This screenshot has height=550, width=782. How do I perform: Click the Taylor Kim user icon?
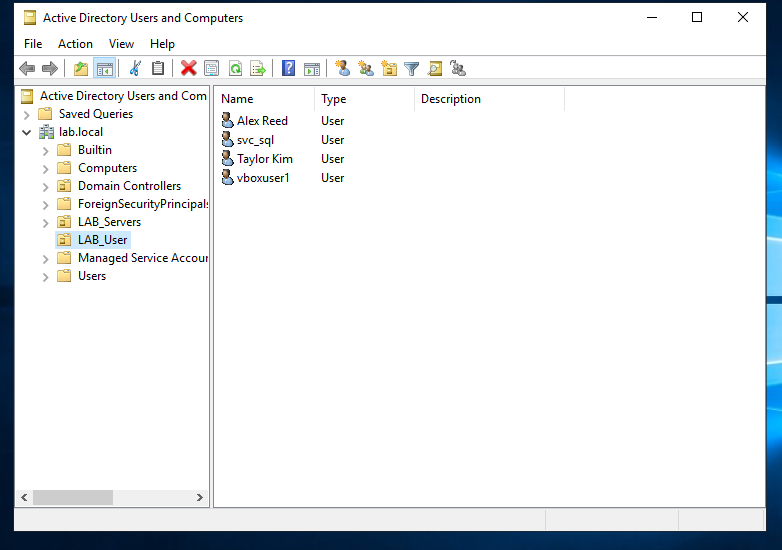click(227, 158)
